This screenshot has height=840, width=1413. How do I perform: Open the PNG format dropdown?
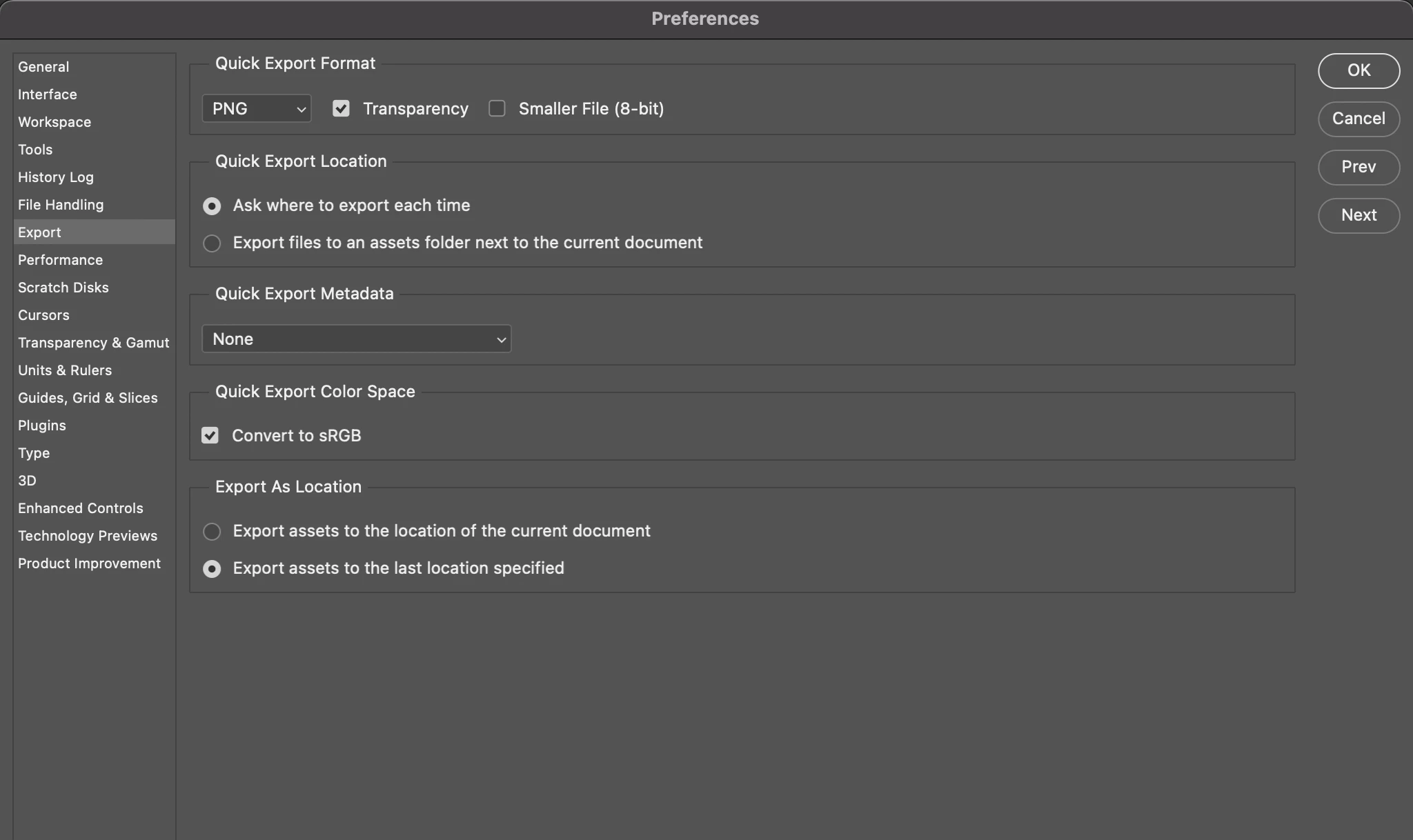coord(257,109)
